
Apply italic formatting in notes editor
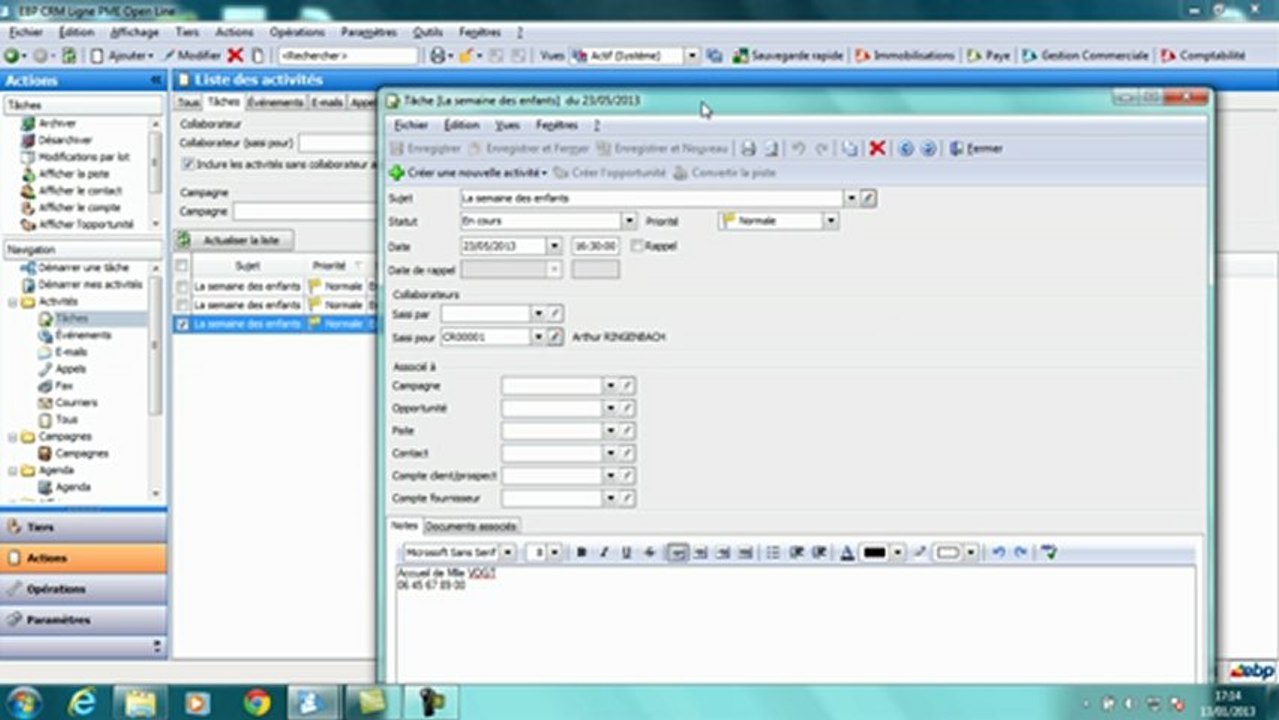click(604, 552)
